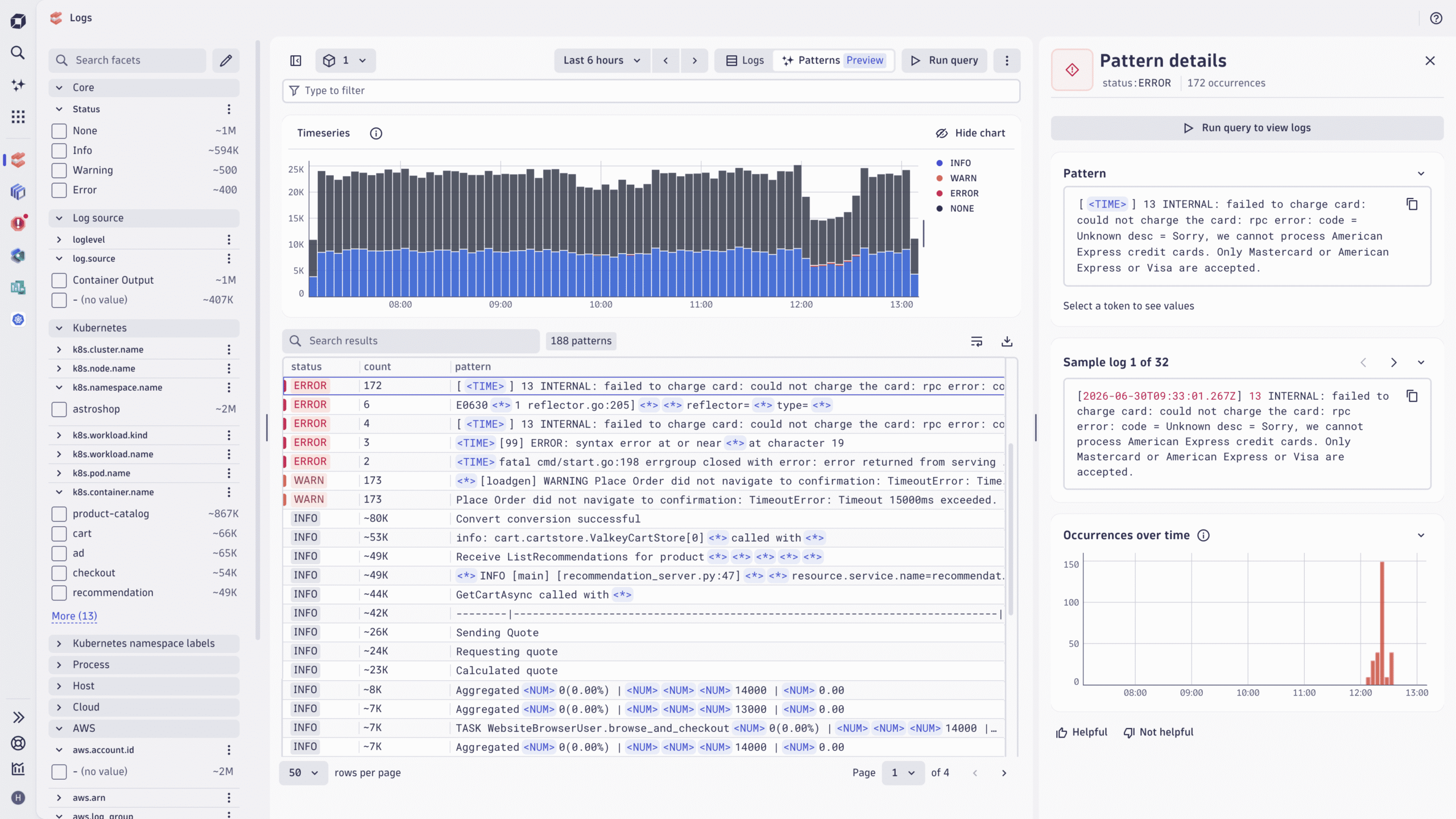The width and height of the screenshot is (1456, 819).
Task: Collapse the Occurrences over time section
Action: click(x=1421, y=535)
